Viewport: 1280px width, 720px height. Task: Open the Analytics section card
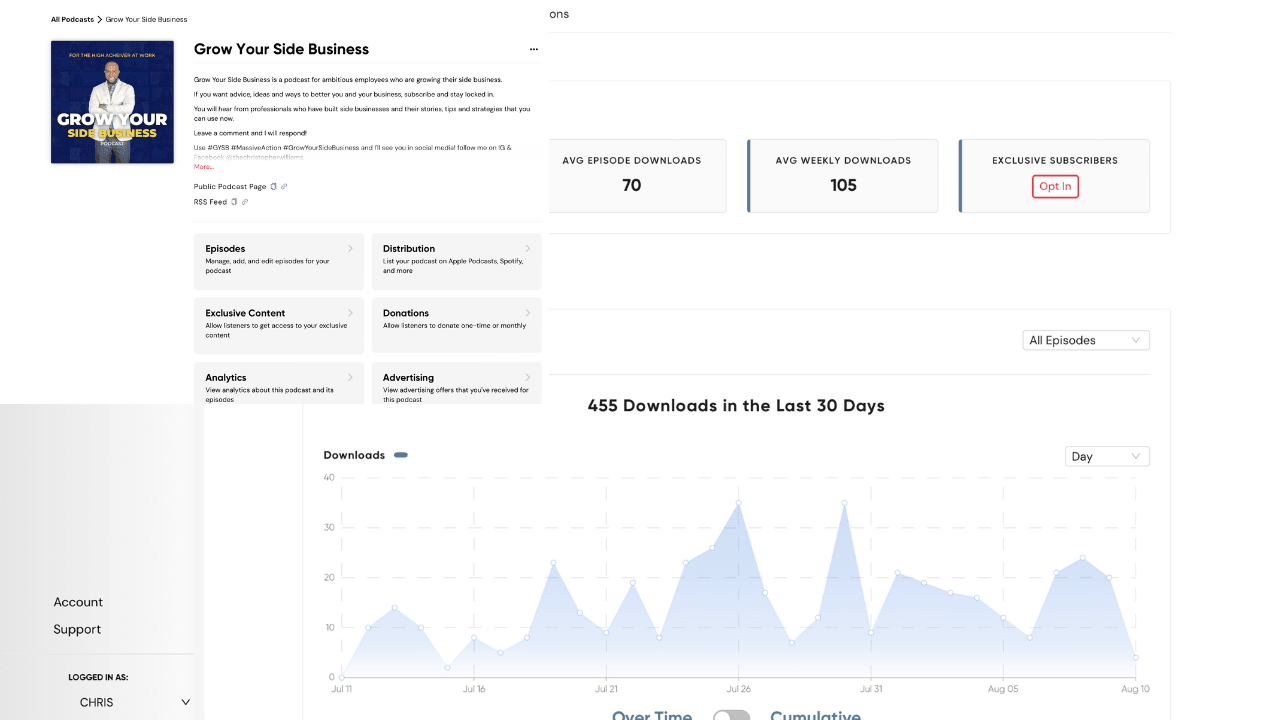278,387
